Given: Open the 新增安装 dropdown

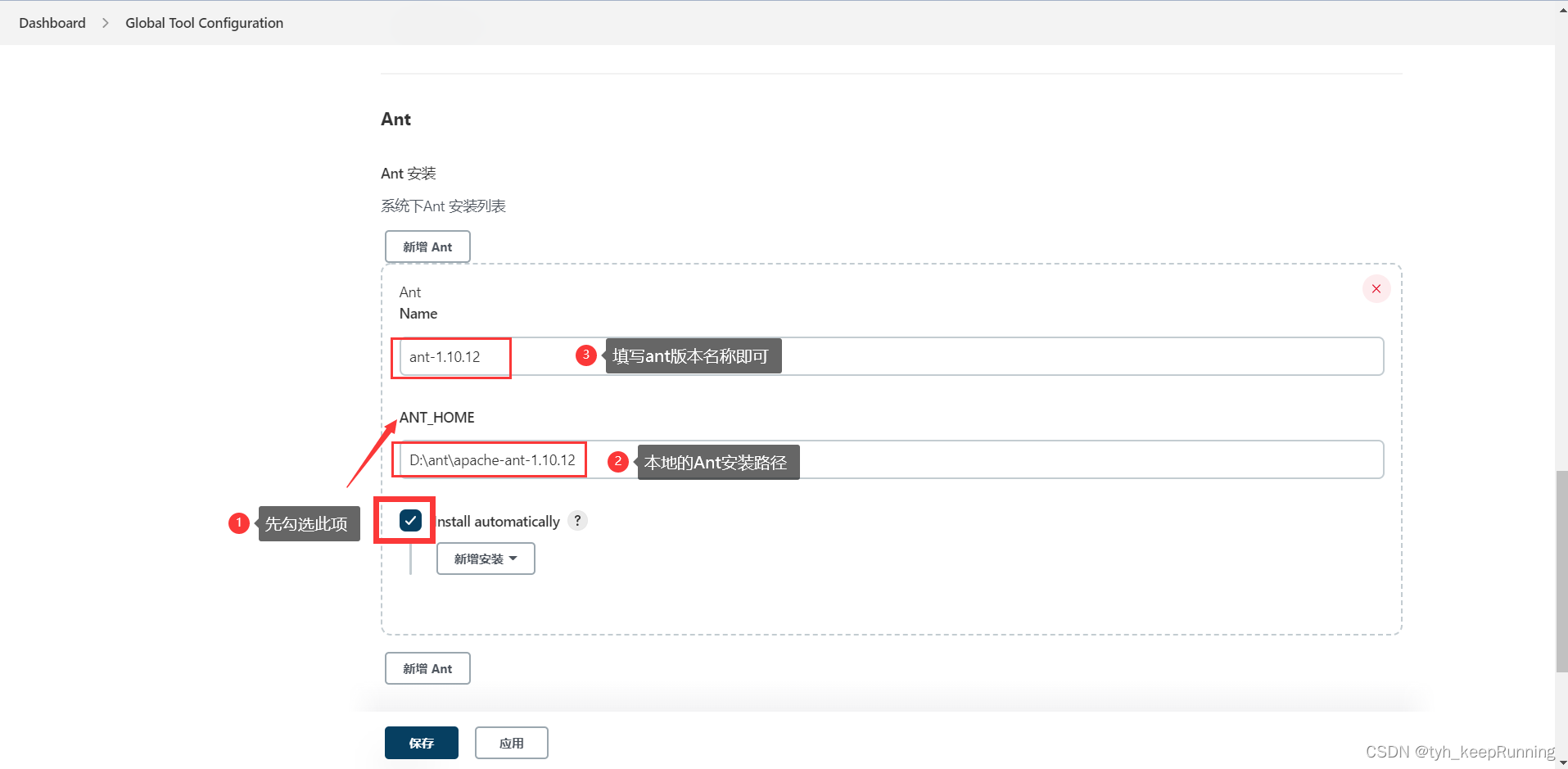Looking at the screenshot, I should coord(486,559).
